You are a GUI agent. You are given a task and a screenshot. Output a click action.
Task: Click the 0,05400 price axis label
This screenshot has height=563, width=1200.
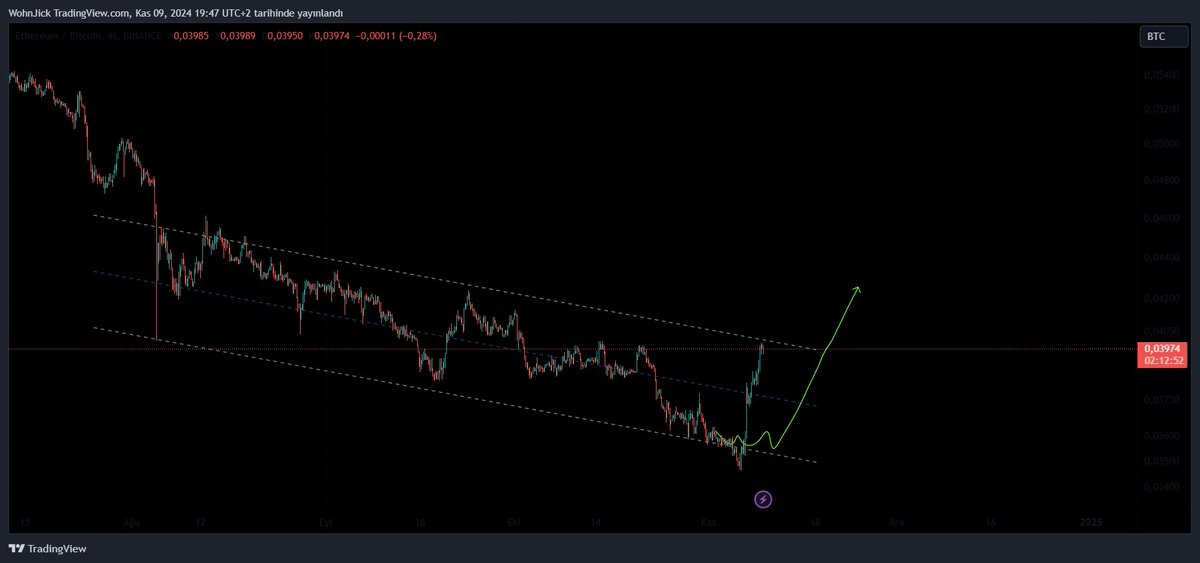(x=1160, y=76)
